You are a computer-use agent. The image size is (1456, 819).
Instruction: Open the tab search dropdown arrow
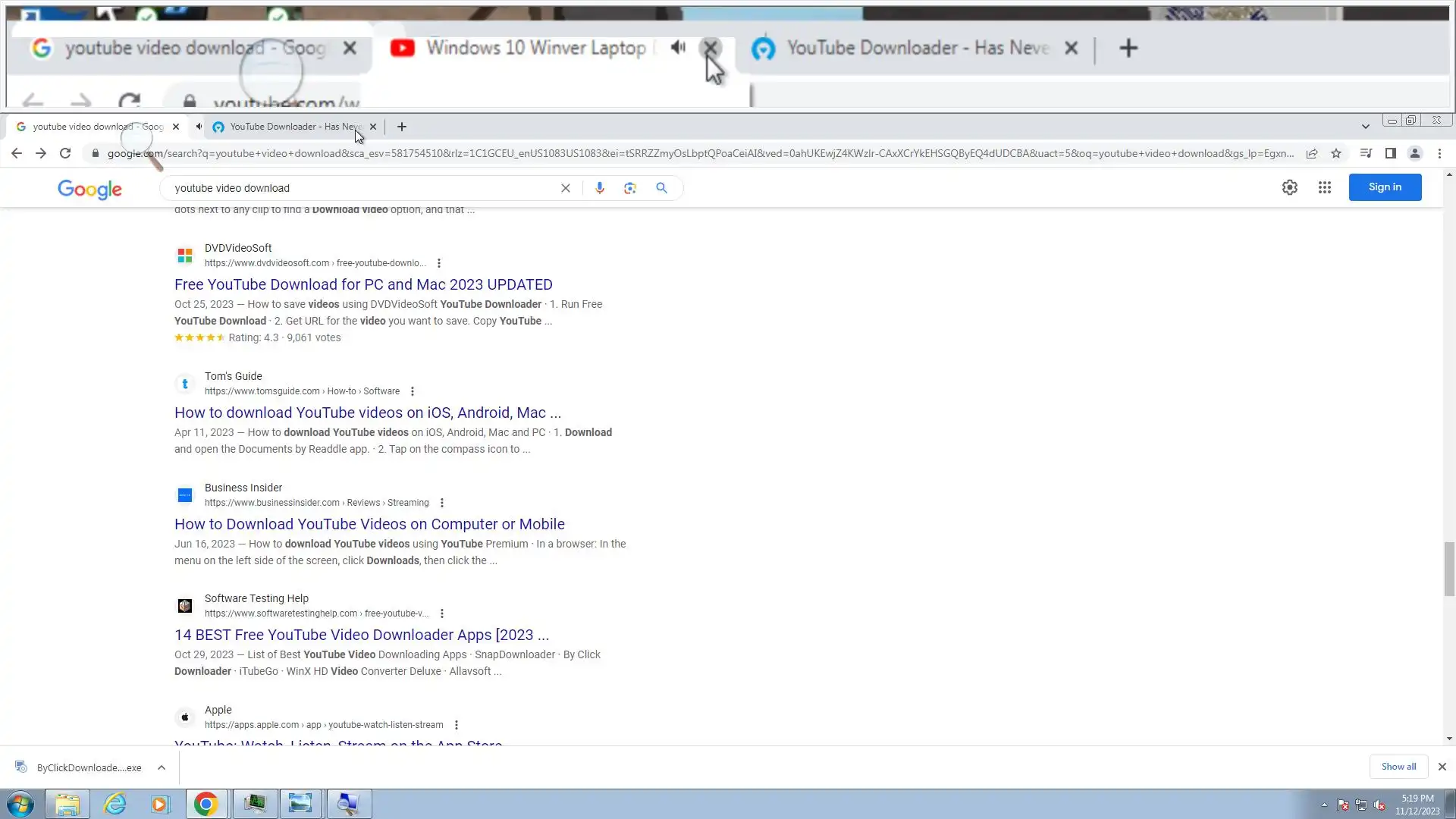(x=1365, y=127)
